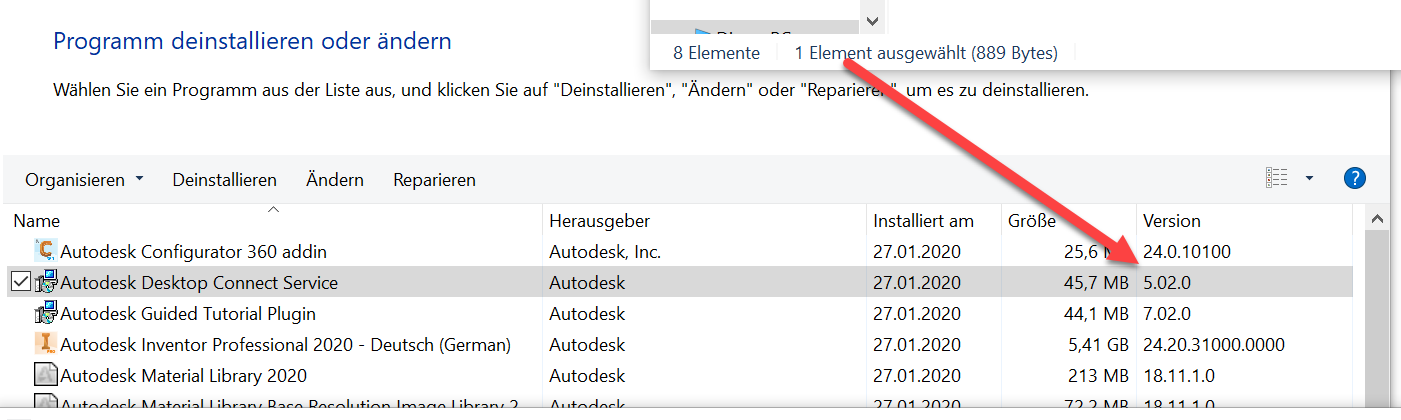Uncheck the Autodesk Desktop Connect Service checkbox
This screenshot has height=420, width=1401.
(21, 283)
